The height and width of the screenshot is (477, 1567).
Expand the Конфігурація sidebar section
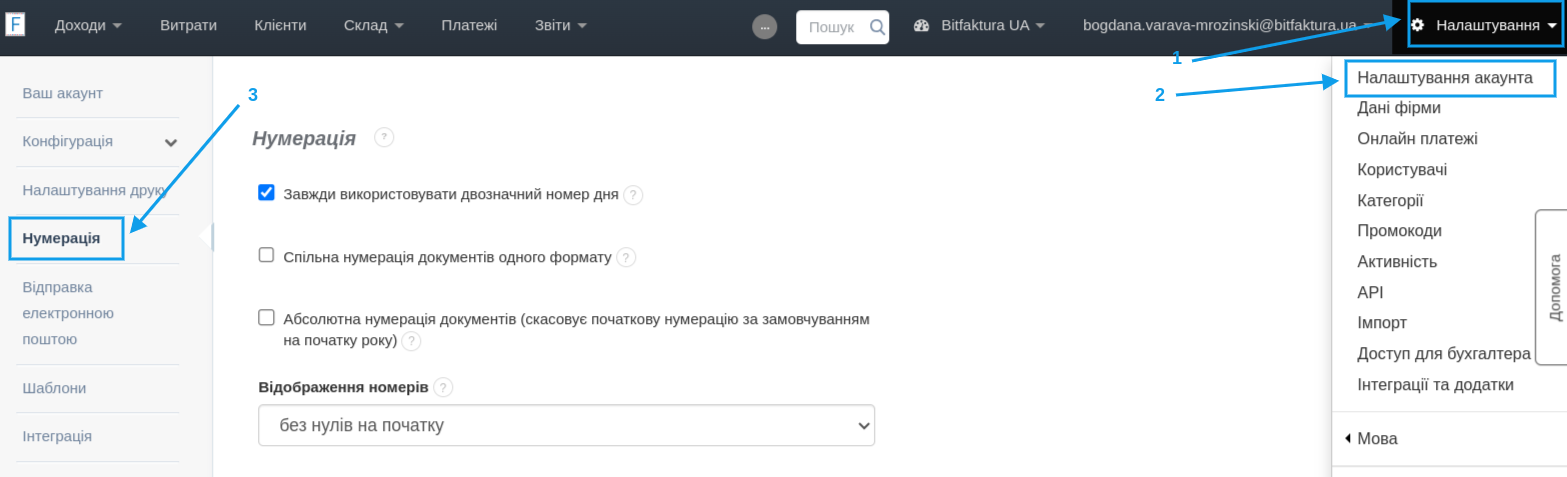171,142
